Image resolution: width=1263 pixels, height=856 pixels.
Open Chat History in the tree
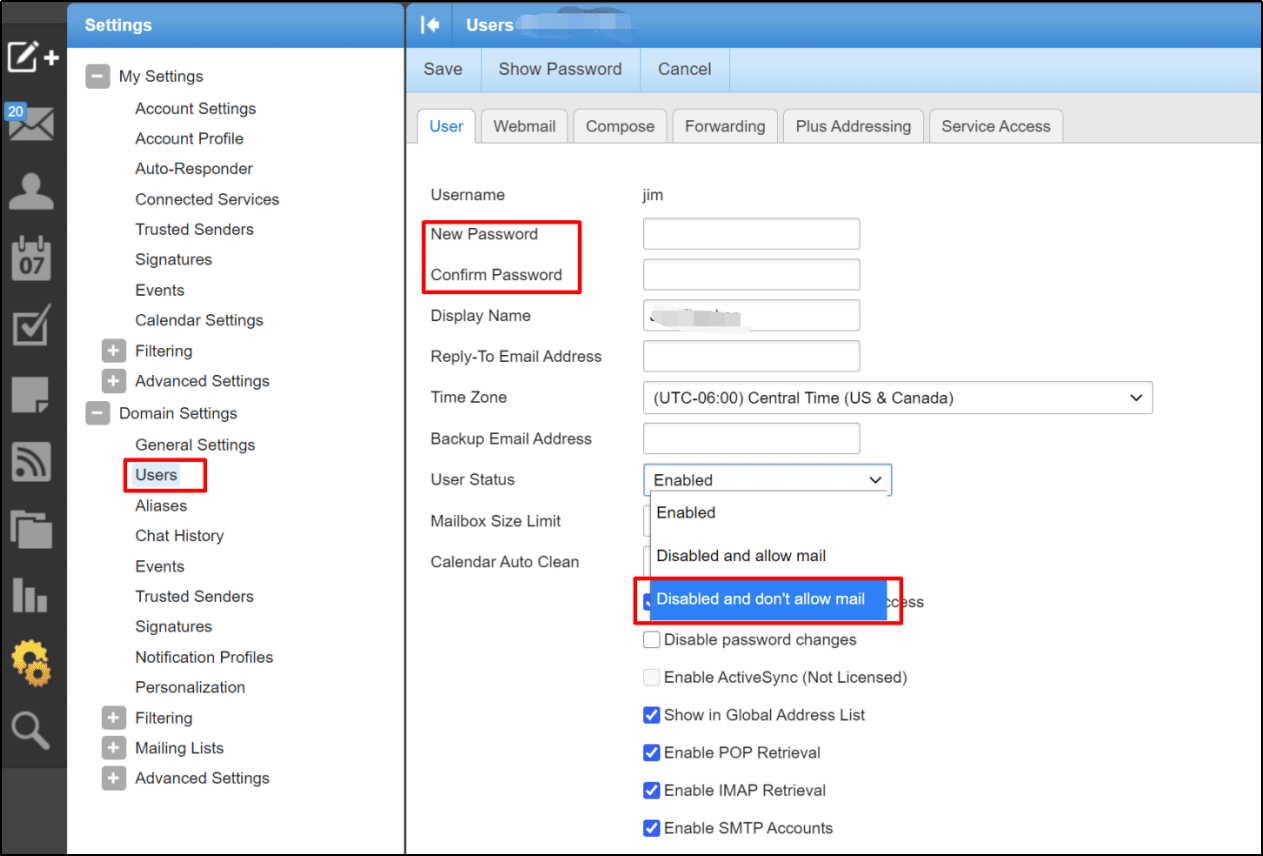click(179, 536)
